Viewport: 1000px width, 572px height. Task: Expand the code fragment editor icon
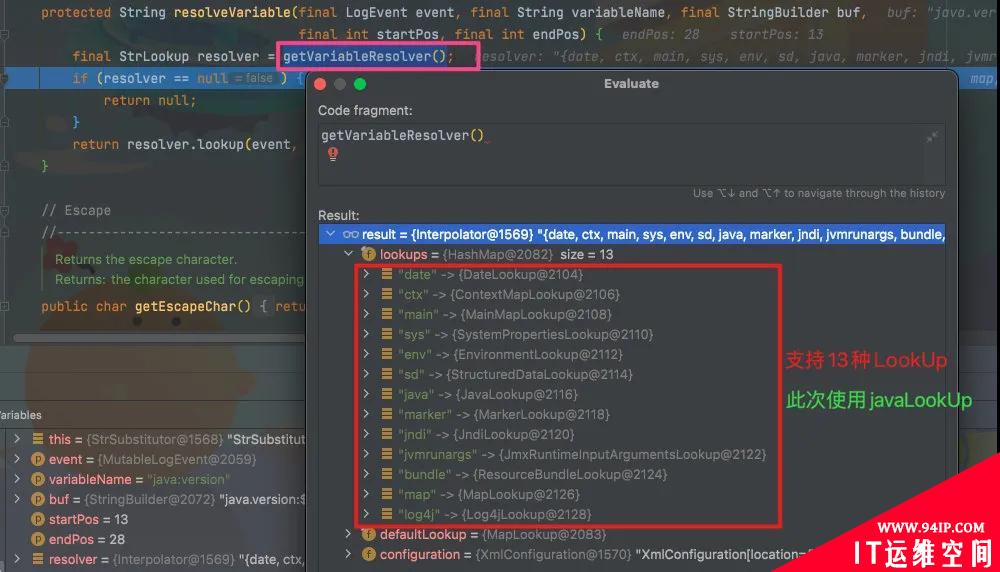[x=932, y=136]
